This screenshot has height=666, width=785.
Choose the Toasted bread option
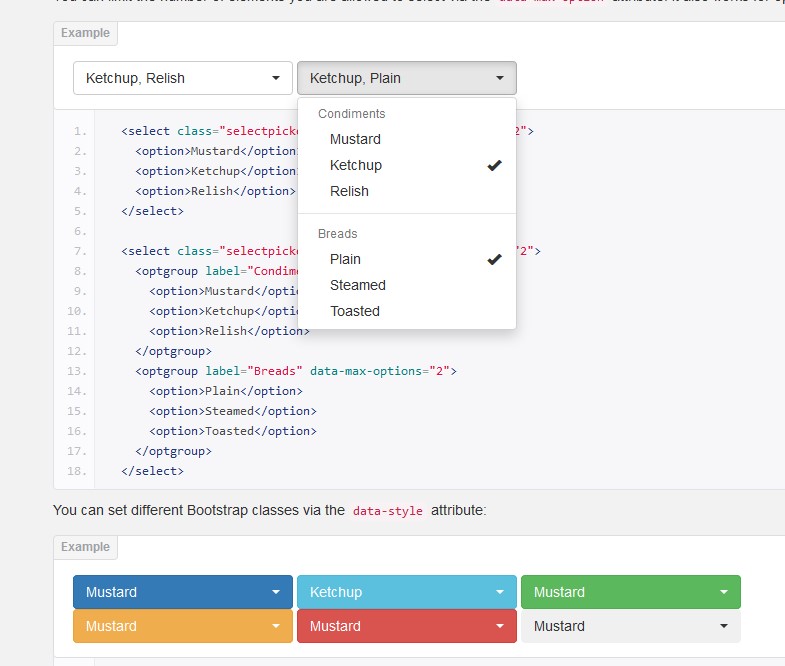click(x=354, y=311)
